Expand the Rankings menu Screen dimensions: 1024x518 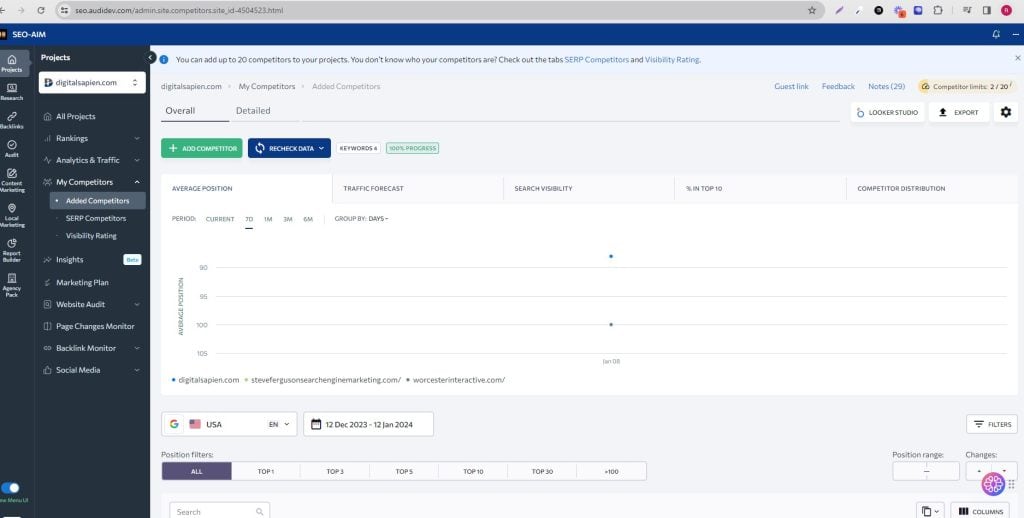click(91, 138)
